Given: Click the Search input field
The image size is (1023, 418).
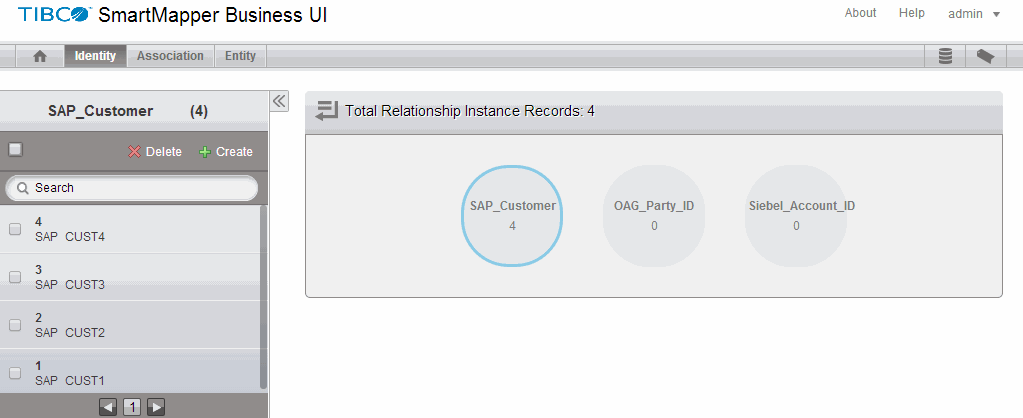Looking at the screenshot, I should tap(140, 188).
